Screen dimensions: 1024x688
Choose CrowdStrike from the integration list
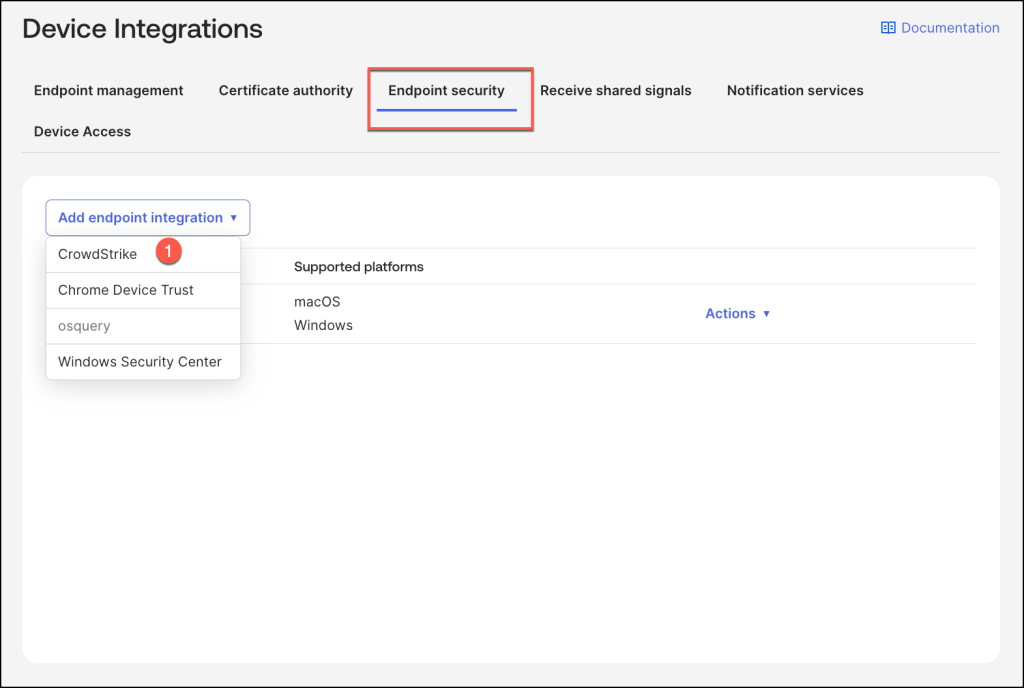pyautogui.click(x=98, y=254)
